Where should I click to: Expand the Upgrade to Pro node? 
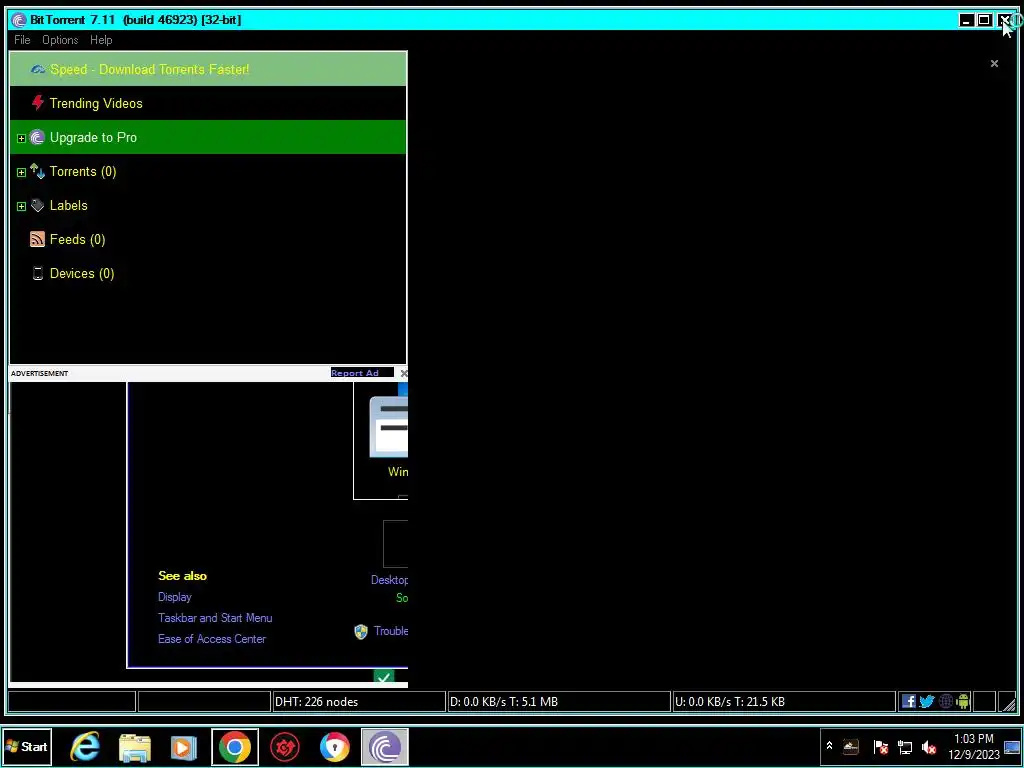point(21,138)
